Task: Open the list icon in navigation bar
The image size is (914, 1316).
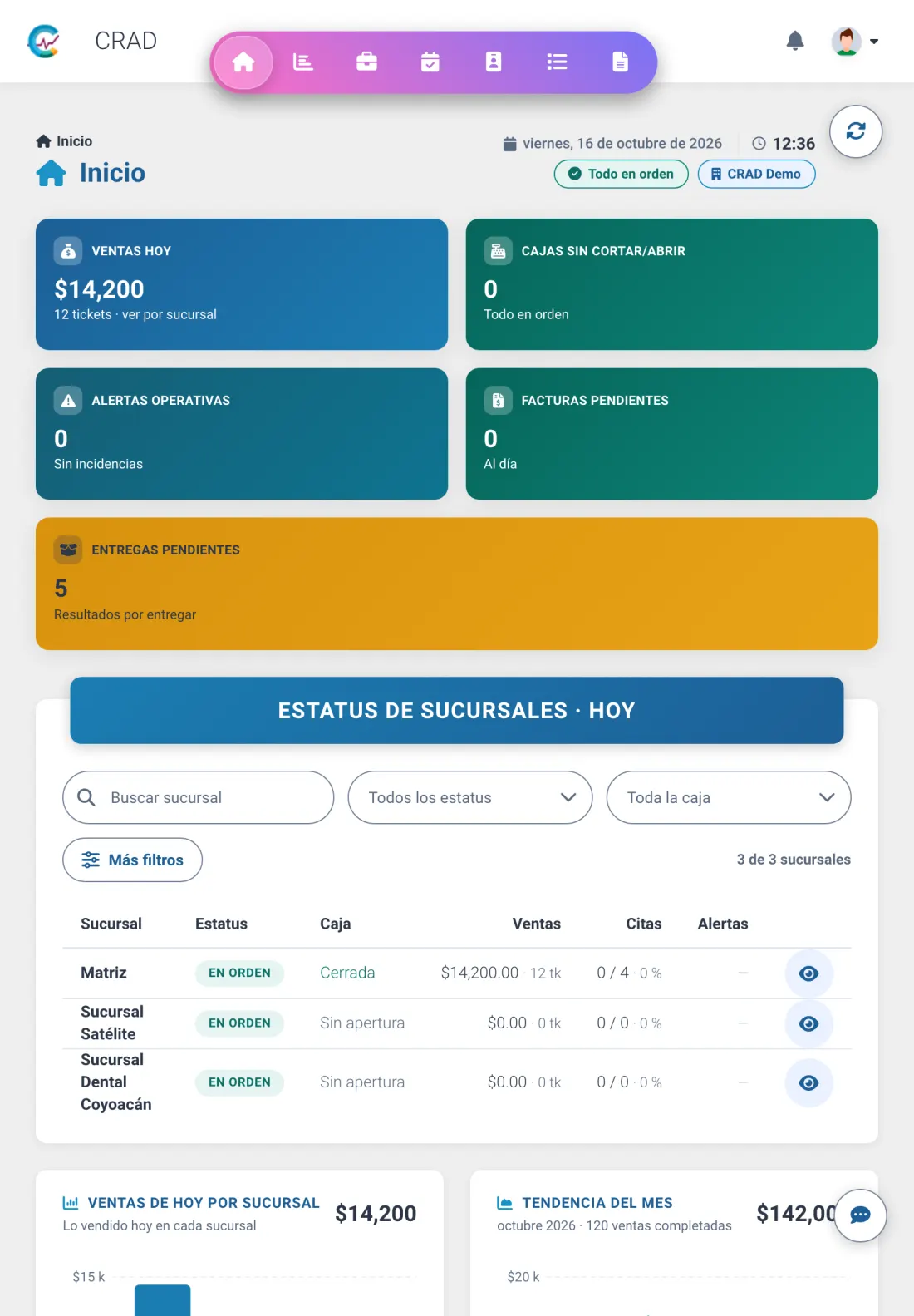Action: tap(557, 62)
